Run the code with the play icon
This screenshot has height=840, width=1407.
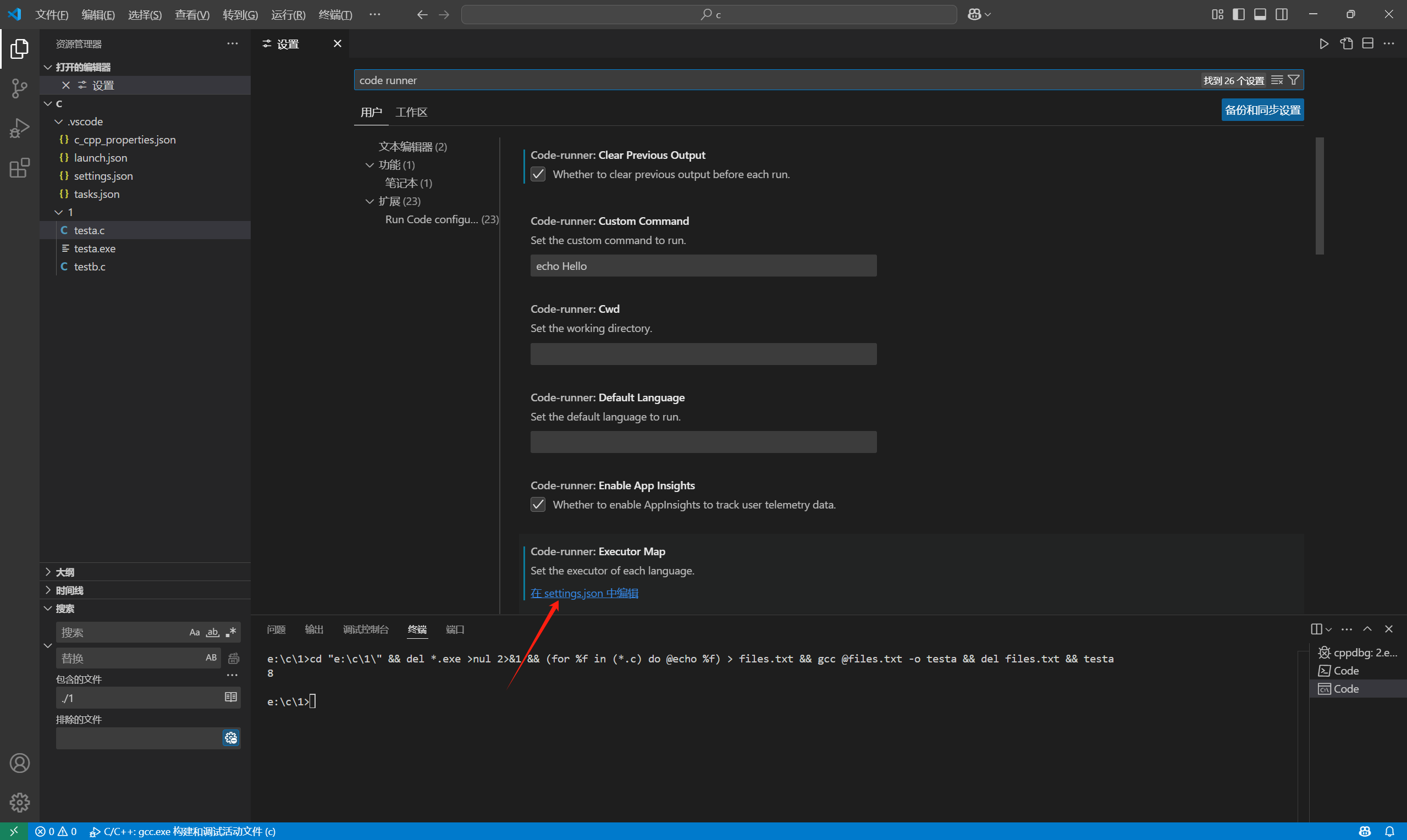coord(1324,43)
